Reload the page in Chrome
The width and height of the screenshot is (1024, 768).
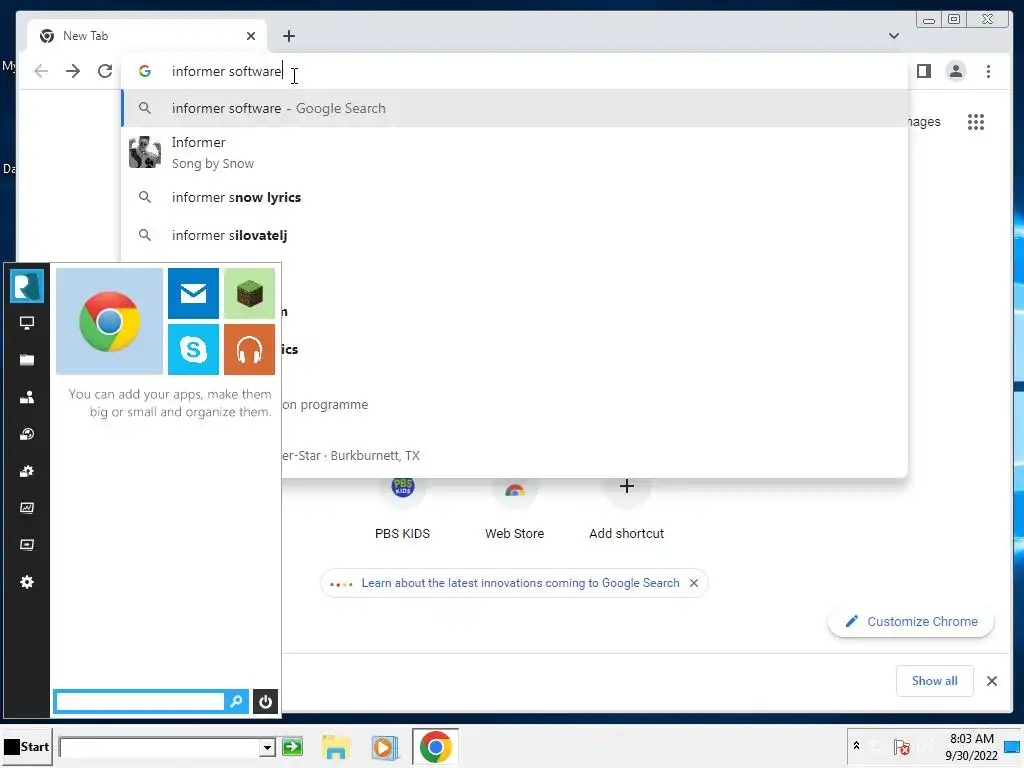(104, 71)
